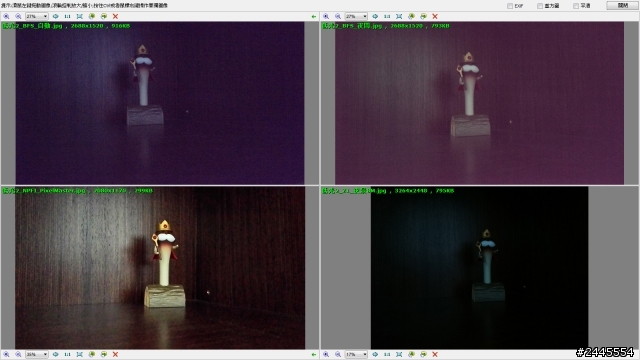The image size is (640, 360).
Task: Remove the bottom-right image with the red X
Action: coord(435,354)
